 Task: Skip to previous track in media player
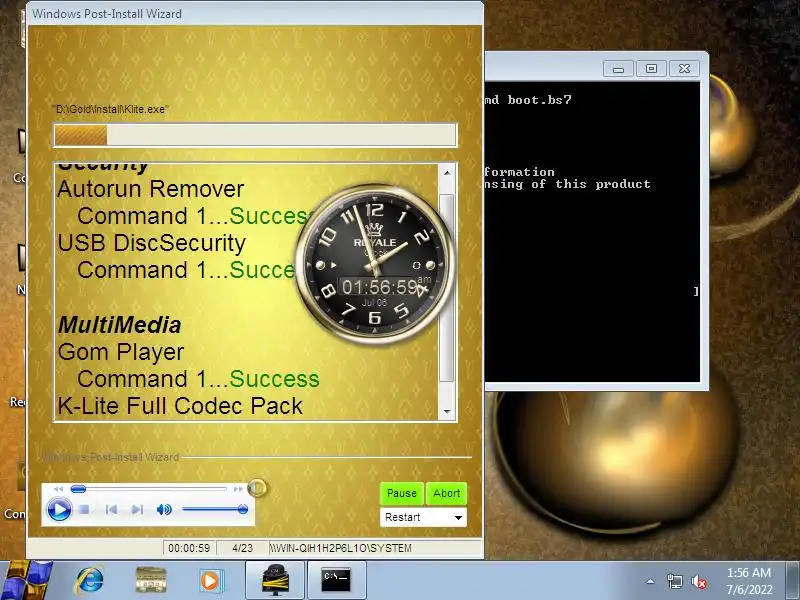tap(111, 509)
